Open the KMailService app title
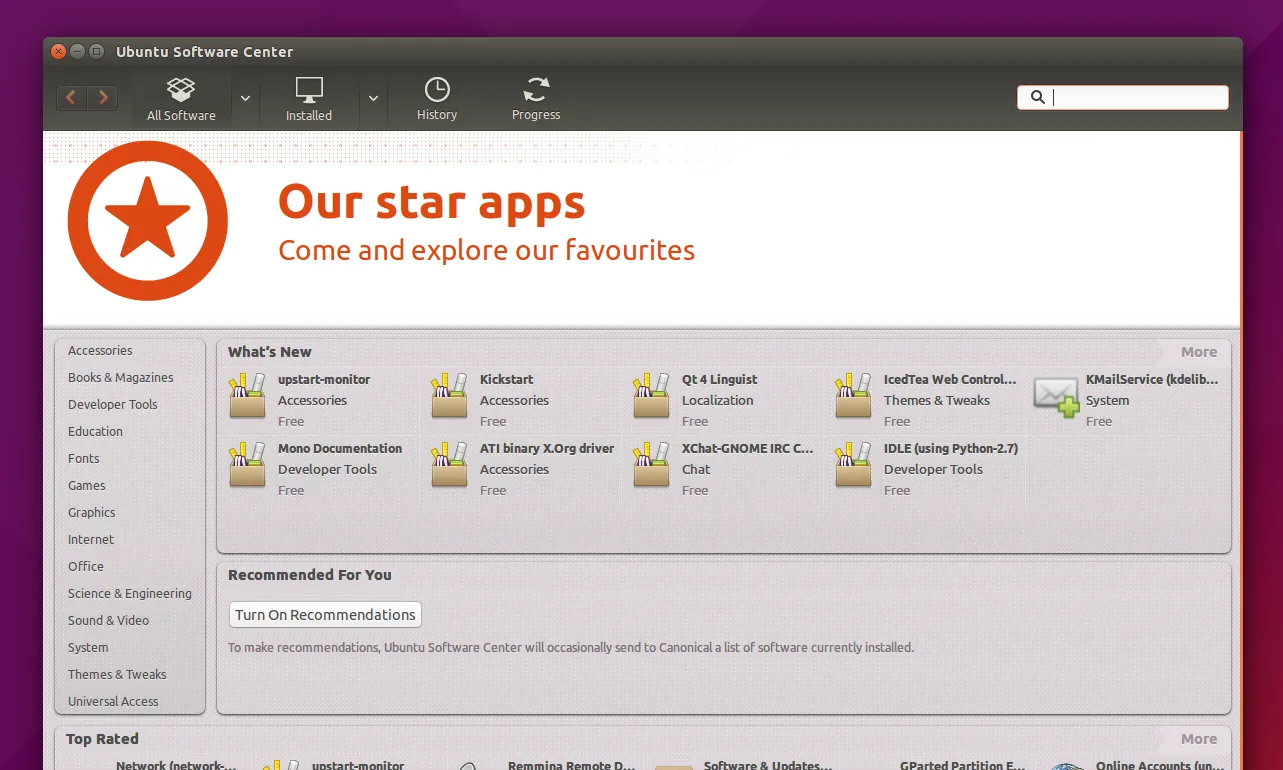1283x770 pixels. 1152,380
